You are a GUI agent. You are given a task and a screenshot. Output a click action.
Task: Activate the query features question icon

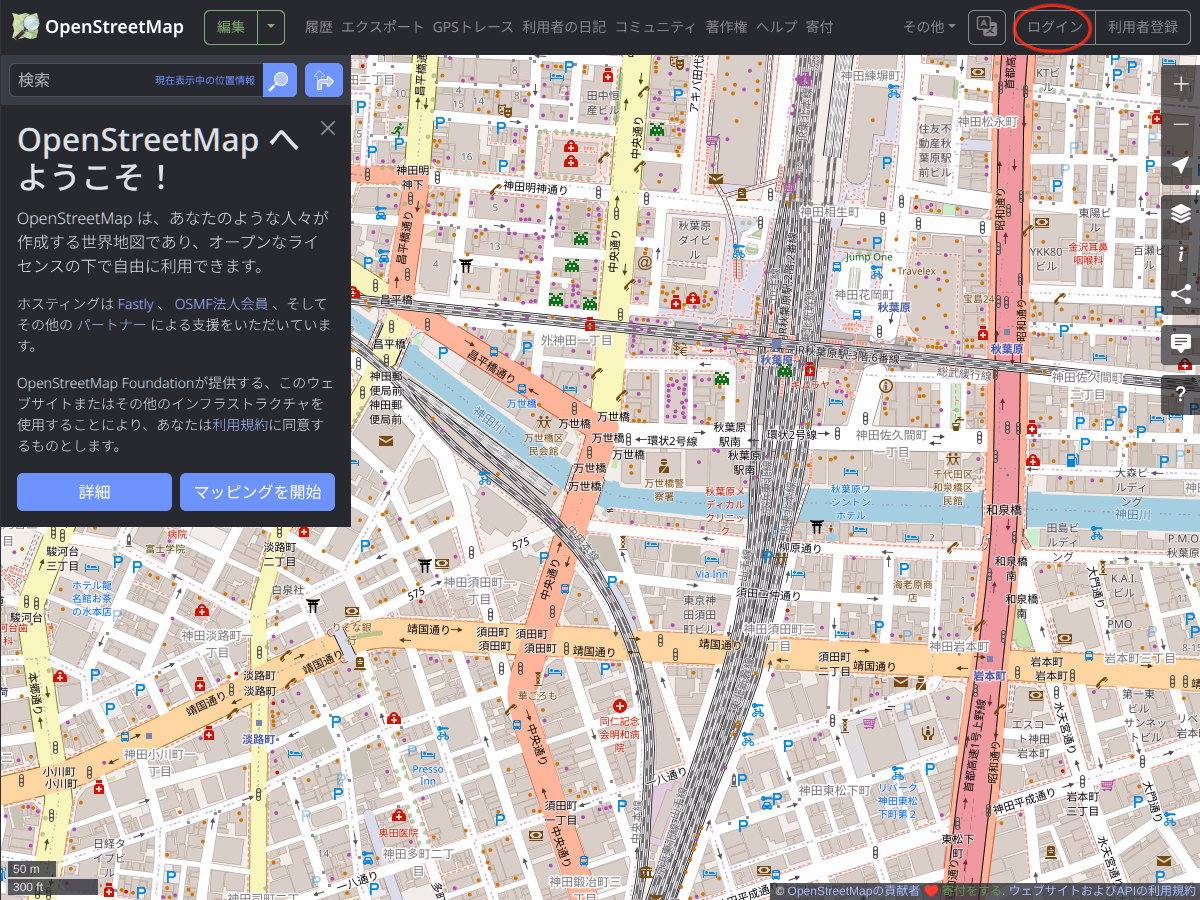1180,393
